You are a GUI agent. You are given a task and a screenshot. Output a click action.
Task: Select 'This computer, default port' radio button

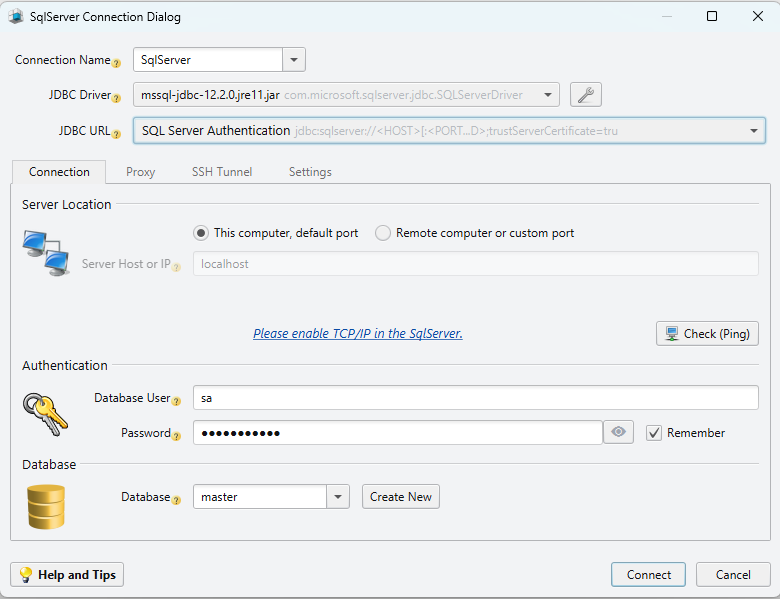point(201,233)
